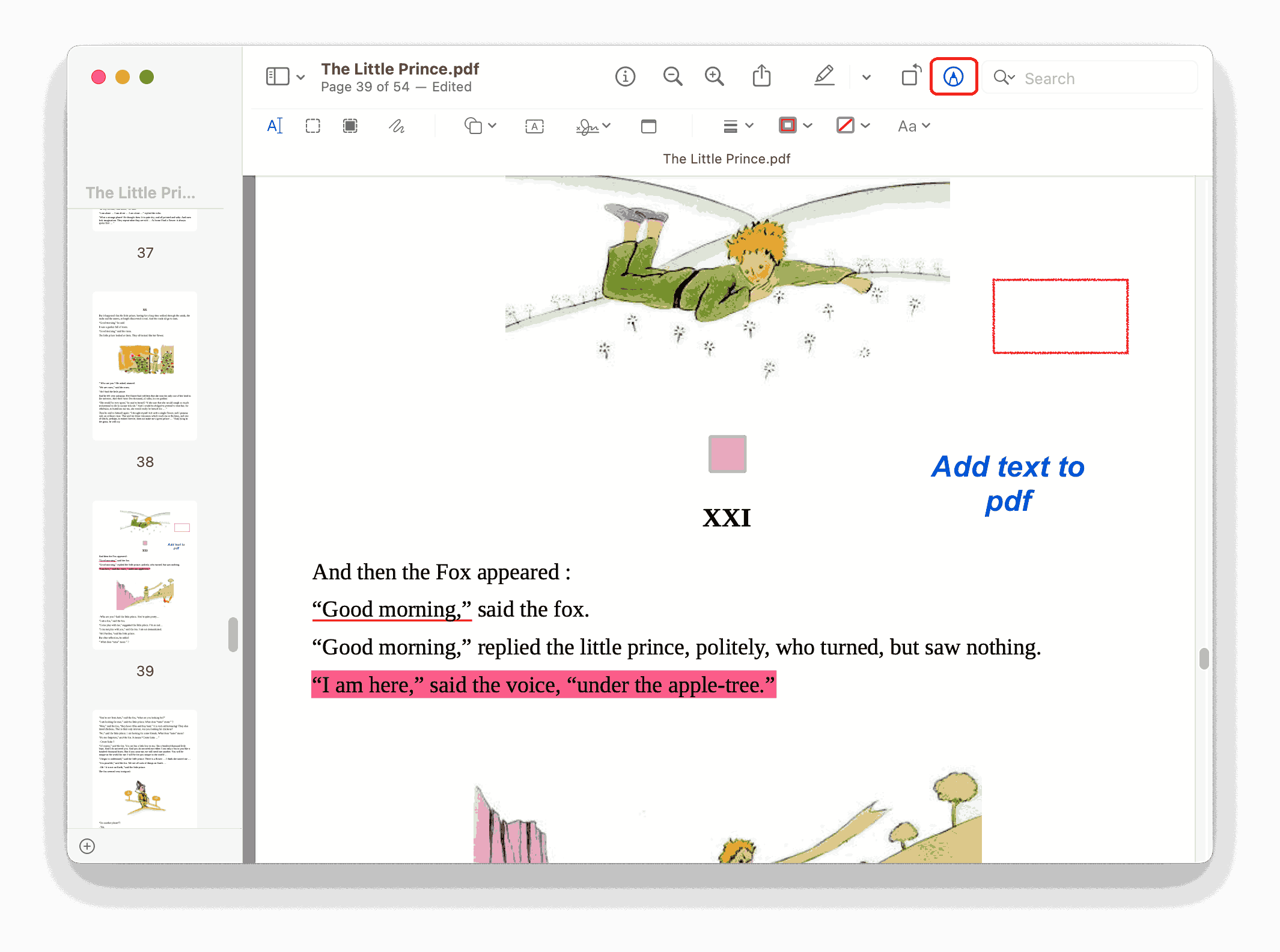
Task: Open the Info inspector
Action: coord(625,76)
